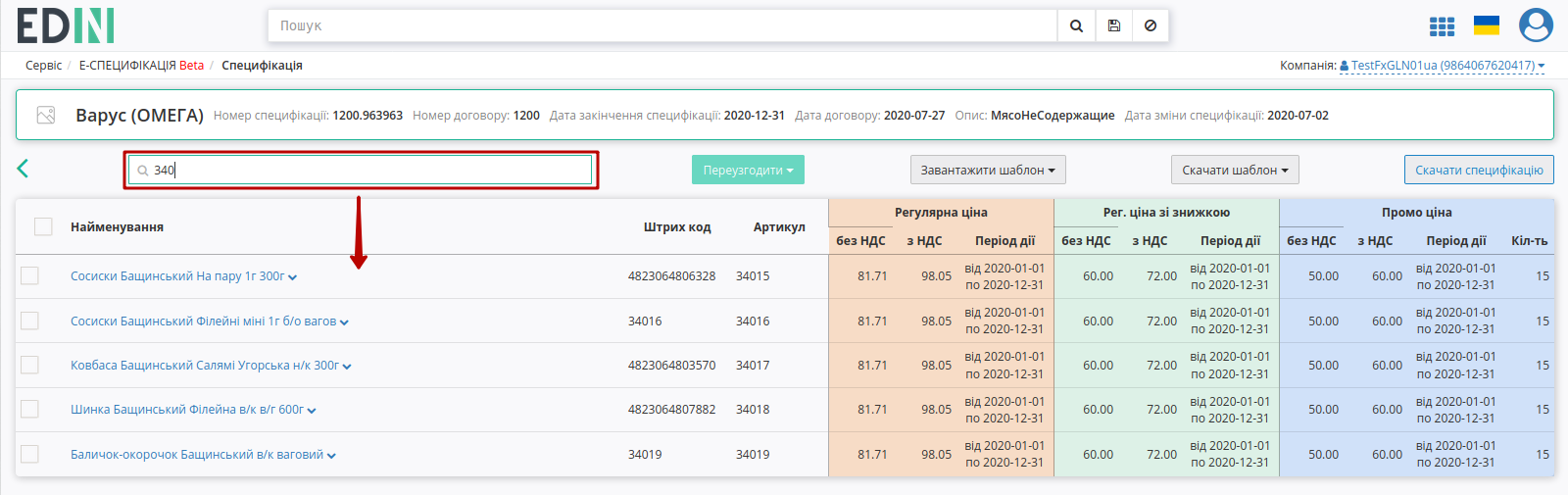Save search via the floppy disk icon
Screen dimensions: 1568x495
click(x=1114, y=25)
